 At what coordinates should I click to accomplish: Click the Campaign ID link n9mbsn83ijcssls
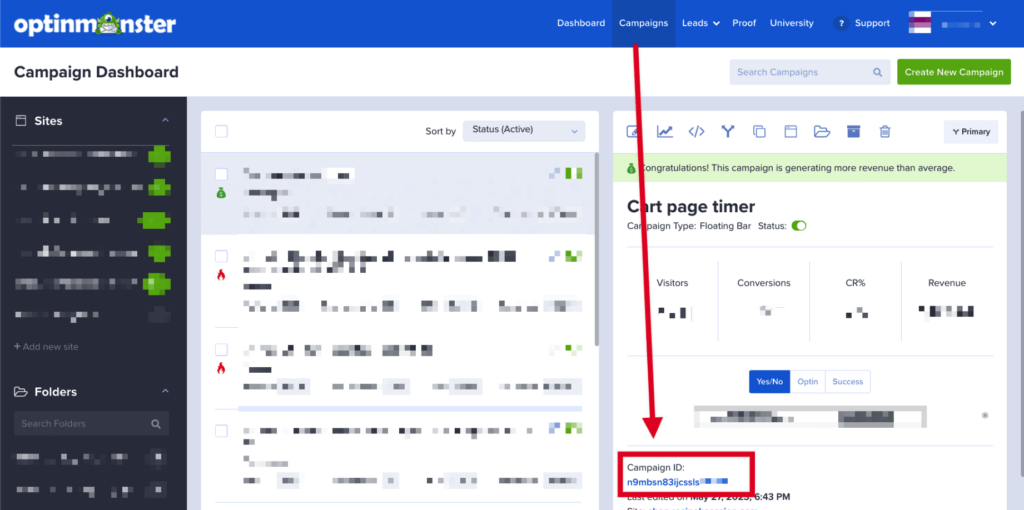663,482
